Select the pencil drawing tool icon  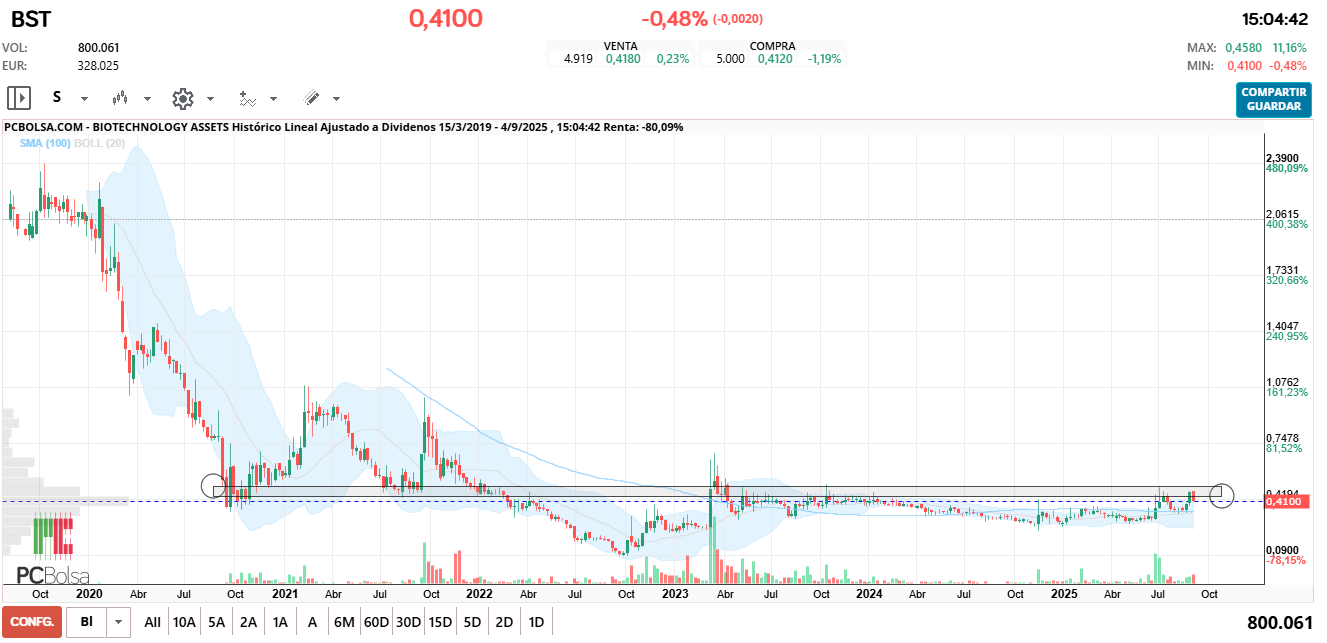click(311, 98)
